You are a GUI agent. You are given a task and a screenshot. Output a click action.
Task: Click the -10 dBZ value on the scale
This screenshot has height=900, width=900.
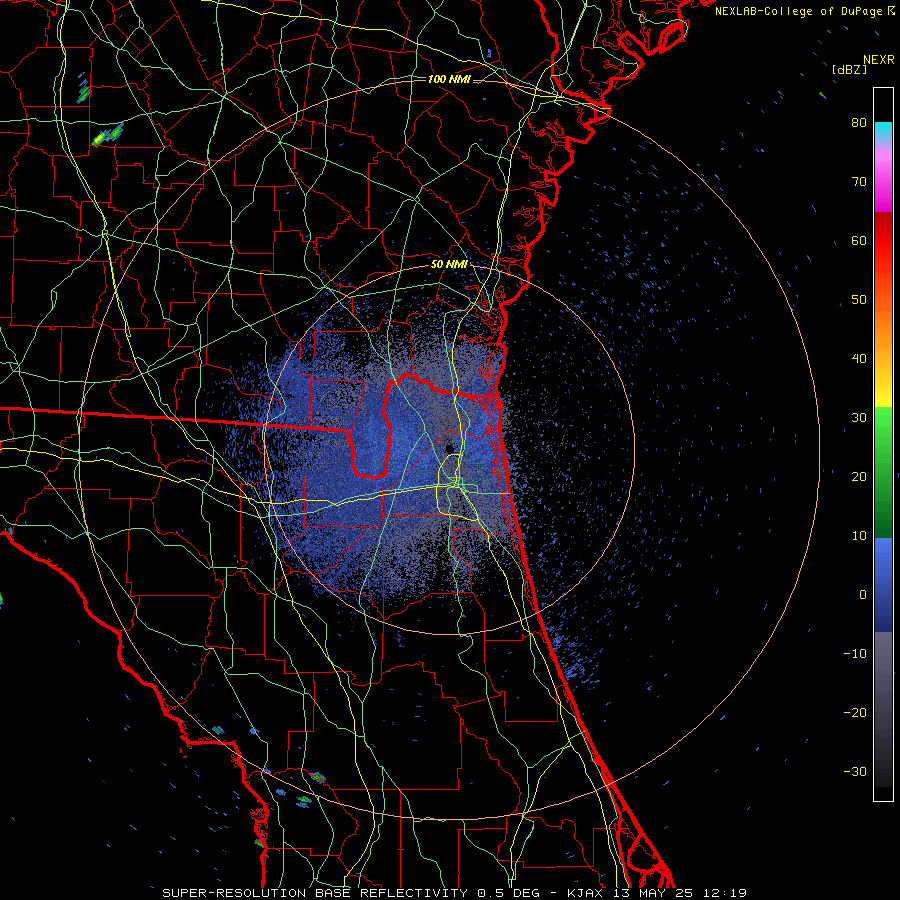click(855, 654)
